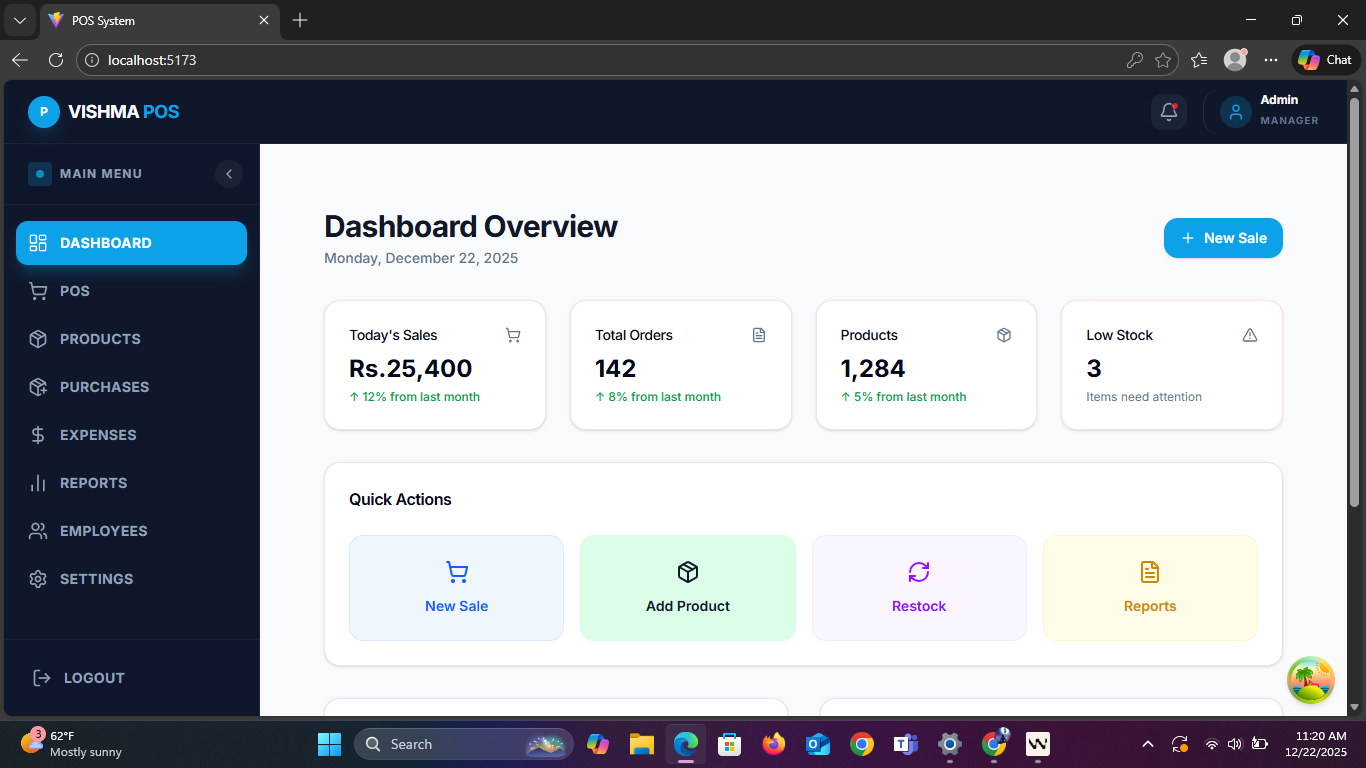Open the Settings sidebar menu item
This screenshot has height=768, width=1366.
coord(131,579)
